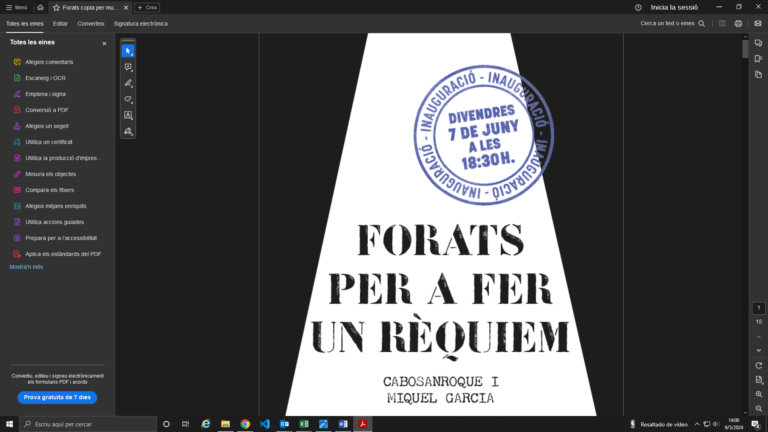Open the comments panel on right rail
Viewport: 768px width, 432px height.
pos(758,43)
